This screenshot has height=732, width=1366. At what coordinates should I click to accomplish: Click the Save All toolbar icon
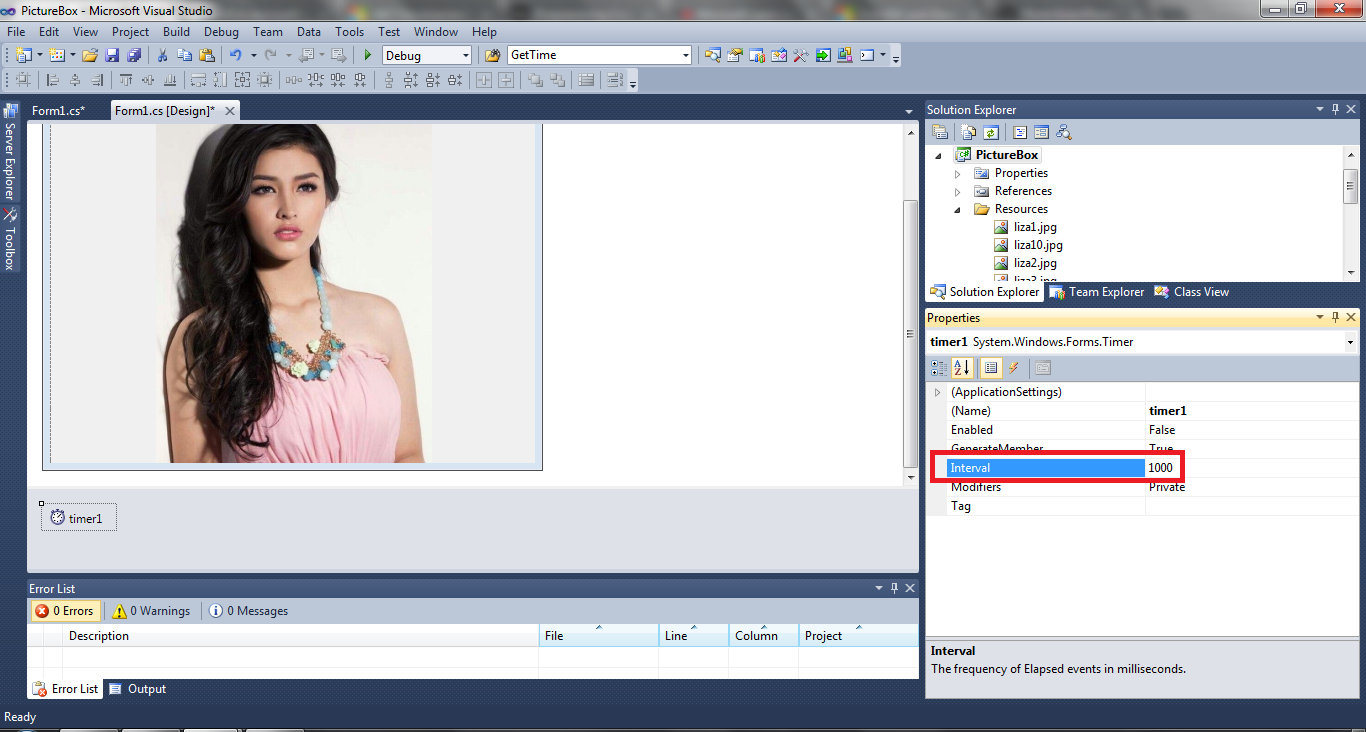[133, 55]
